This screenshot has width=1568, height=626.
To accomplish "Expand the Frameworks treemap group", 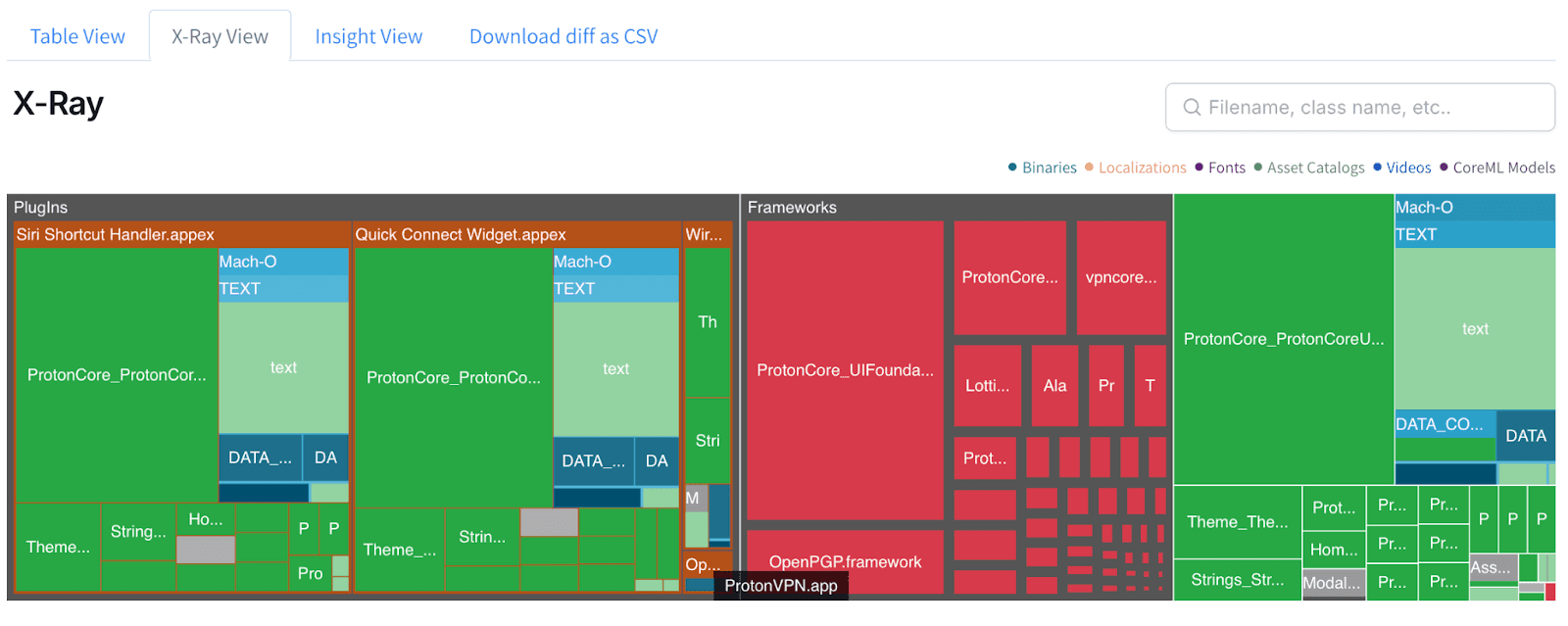I will (792, 208).
